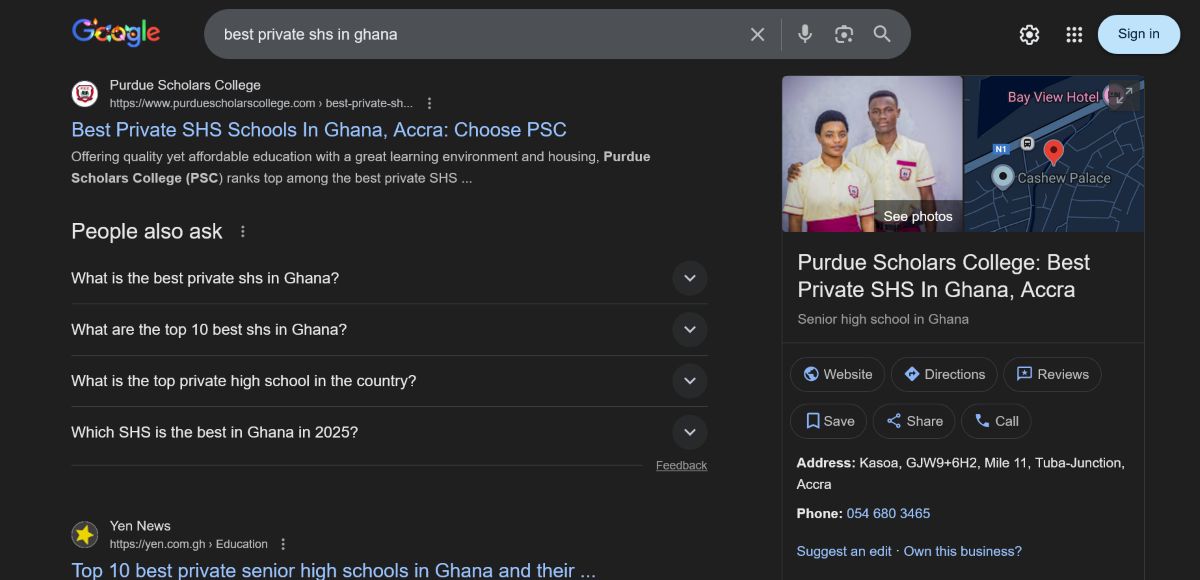
Task: Get Directions to Purdue Scholars College
Action: tap(944, 374)
